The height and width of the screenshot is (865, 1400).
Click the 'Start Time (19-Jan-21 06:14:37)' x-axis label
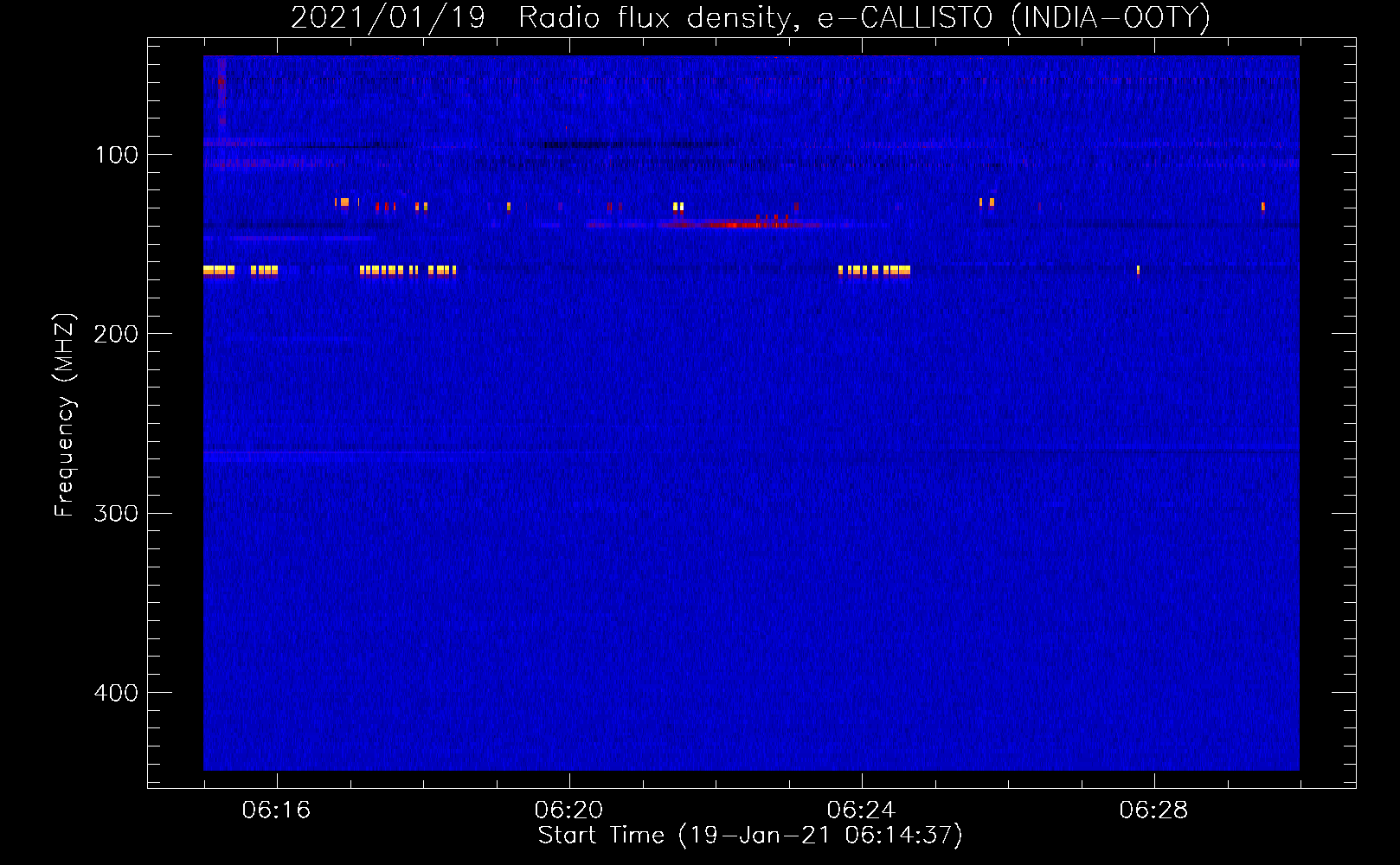pyautogui.click(x=750, y=836)
